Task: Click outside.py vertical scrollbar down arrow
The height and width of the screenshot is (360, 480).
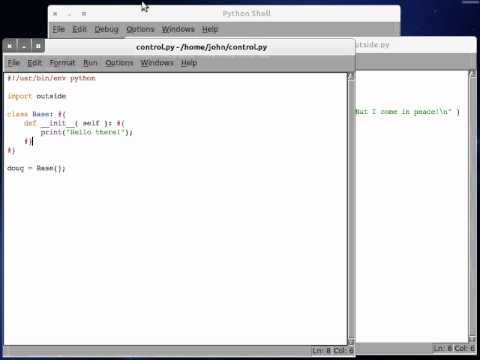Action: (472, 339)
